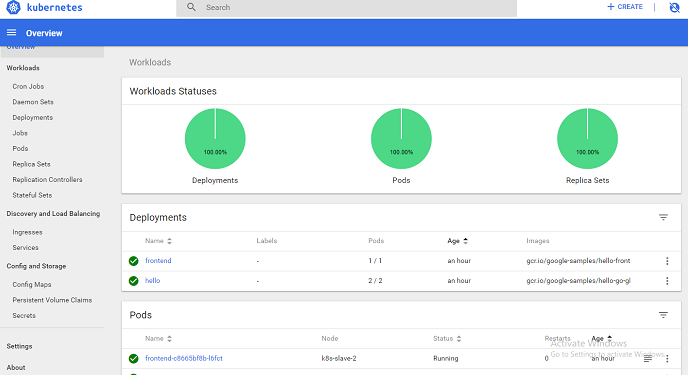Click Running status of frontend pod

(x=445, y=358)
